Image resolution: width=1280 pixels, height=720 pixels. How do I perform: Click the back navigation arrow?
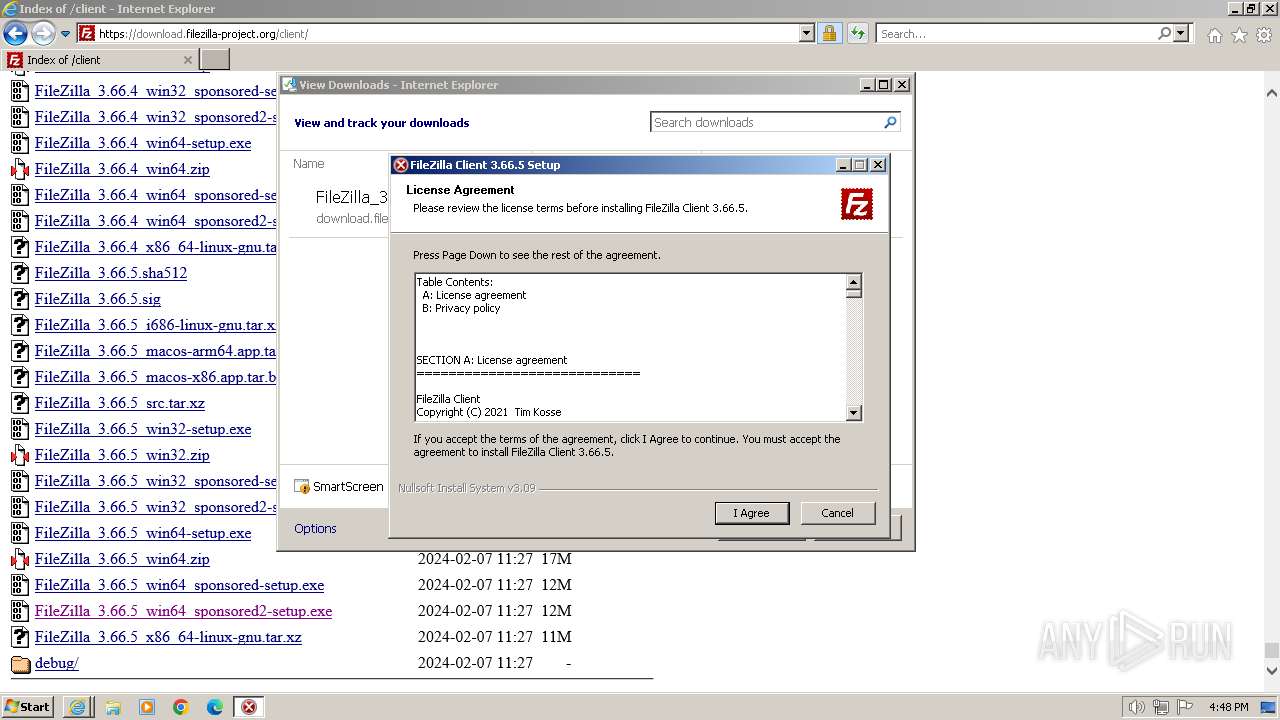coord(15,33)
